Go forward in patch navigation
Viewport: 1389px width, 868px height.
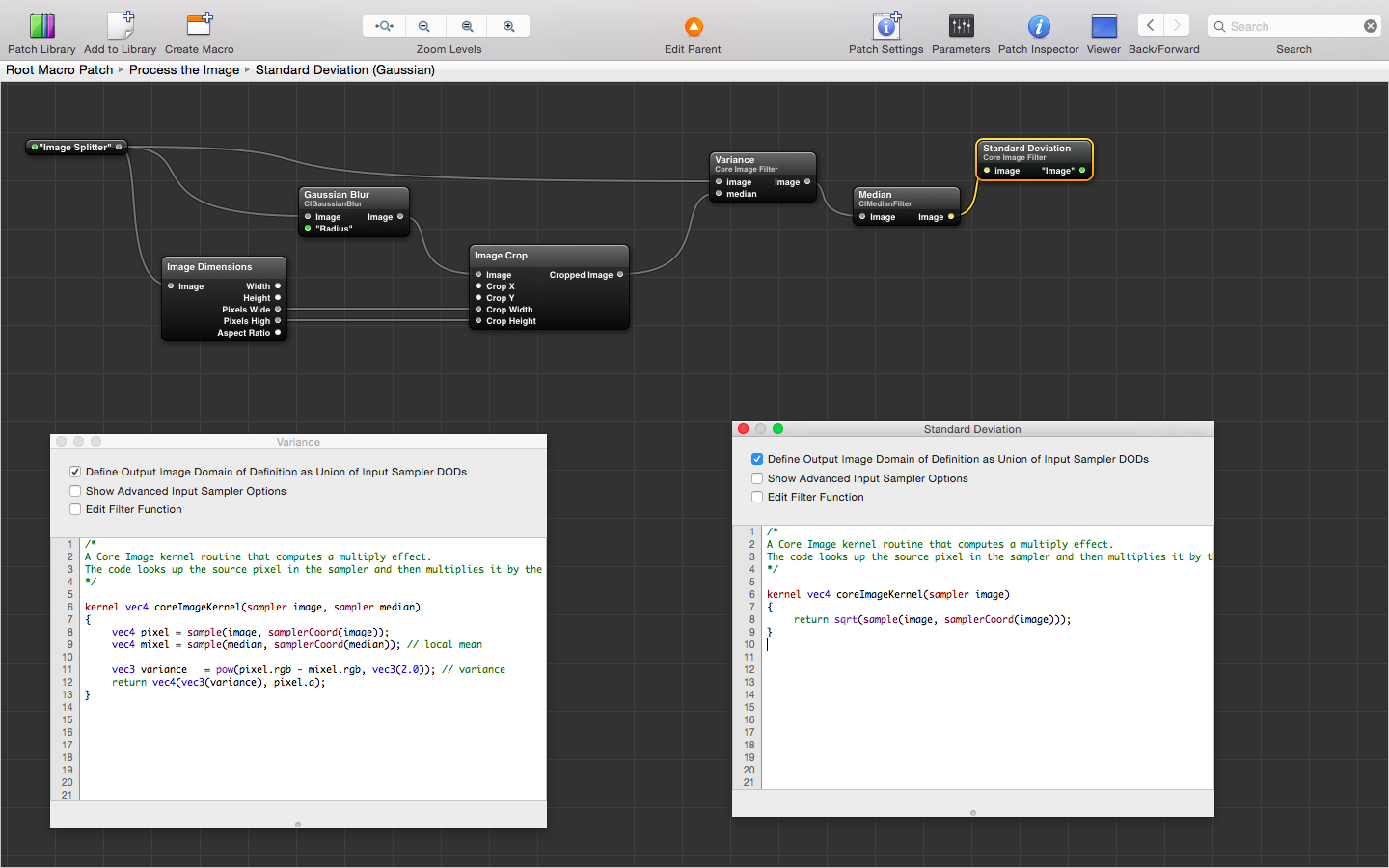tap(1177, 26)
